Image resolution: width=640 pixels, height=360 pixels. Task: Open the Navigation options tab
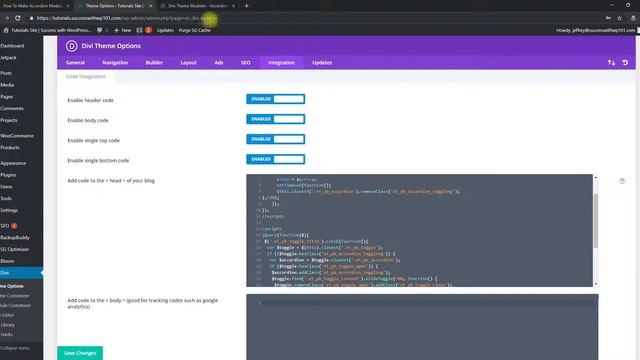coord(115,63)
